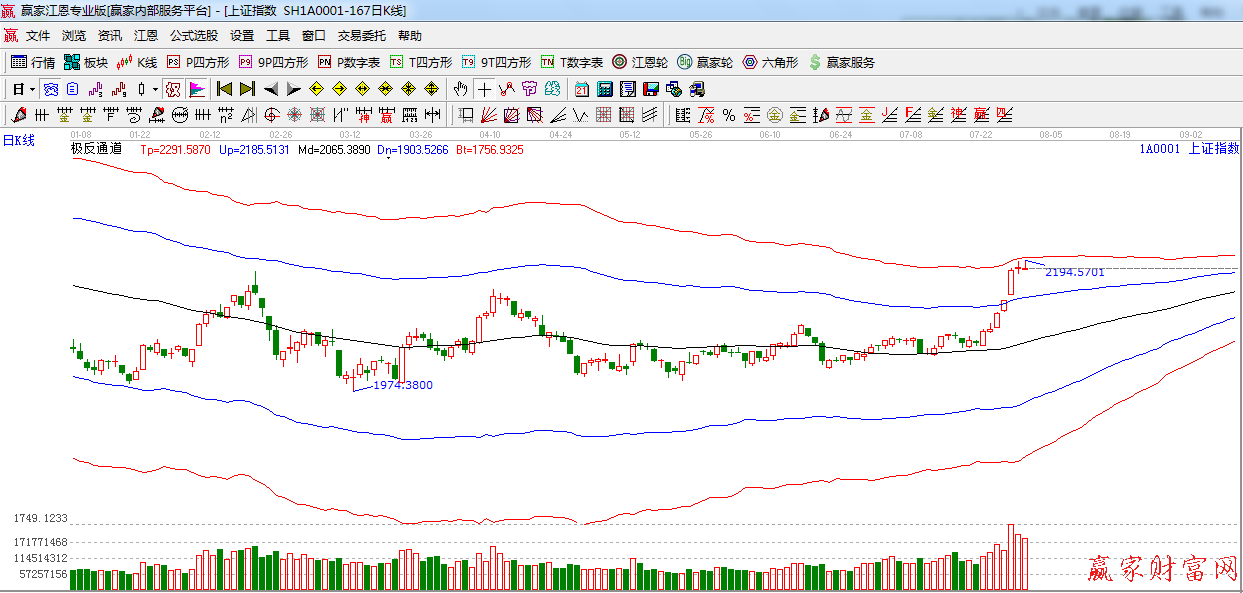This screenshot has height=593, width=1243.
Task: Select the hand pan tool icon
Action: coord(460,89)
